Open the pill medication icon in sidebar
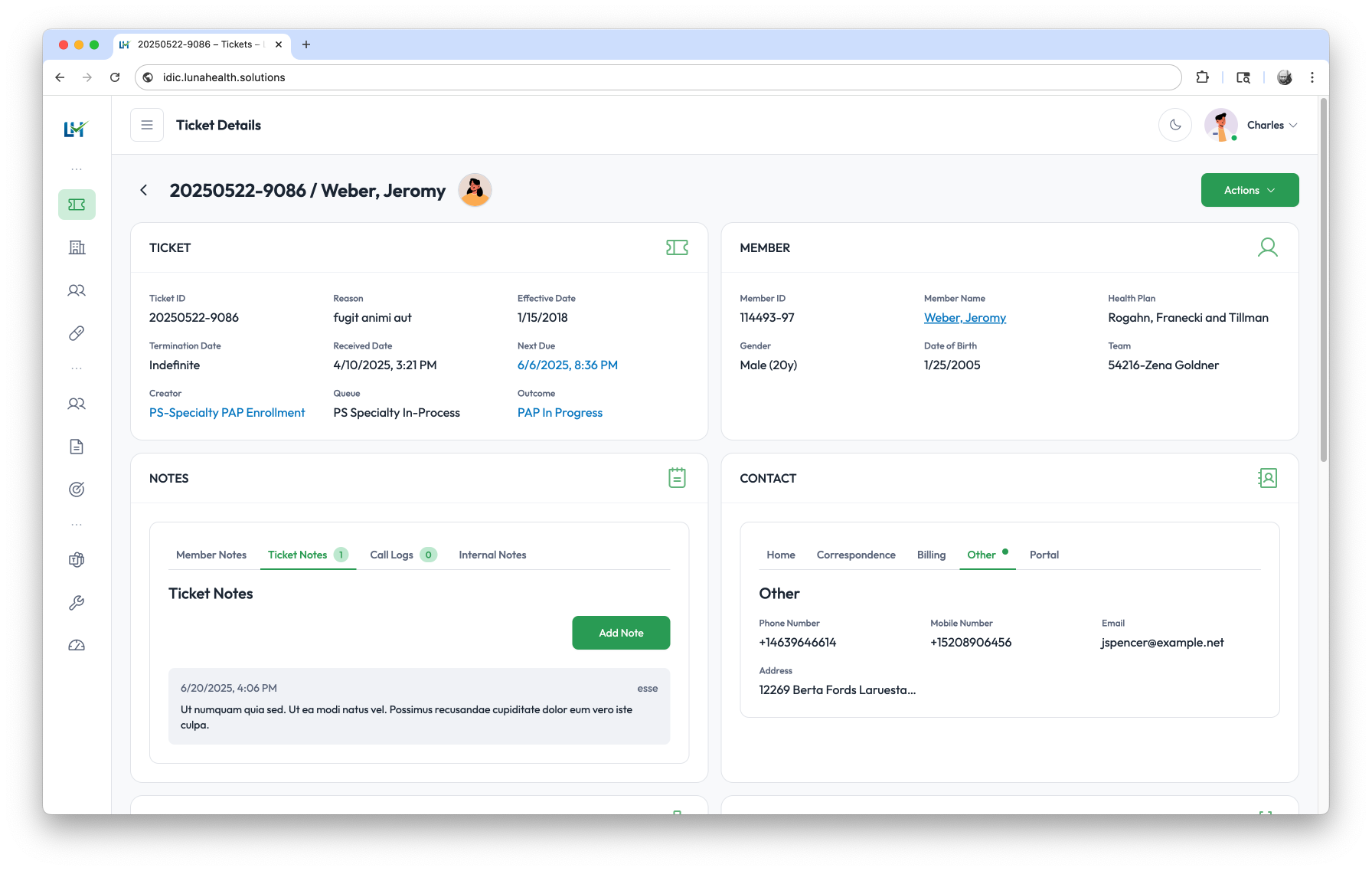Viewport: 1372px width, 871px height. coord(77,333)
